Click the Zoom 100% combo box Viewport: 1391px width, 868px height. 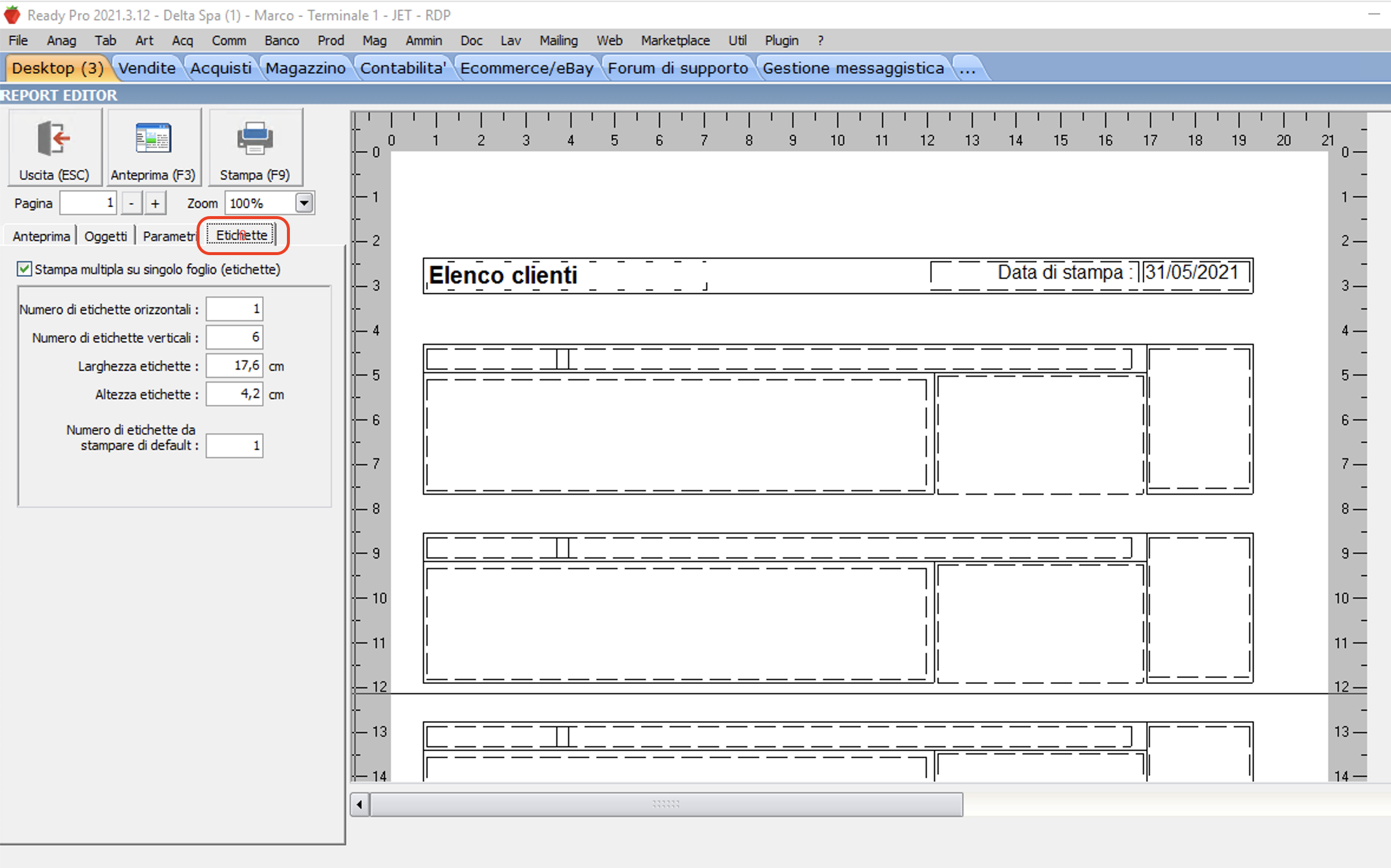[269, 203]
